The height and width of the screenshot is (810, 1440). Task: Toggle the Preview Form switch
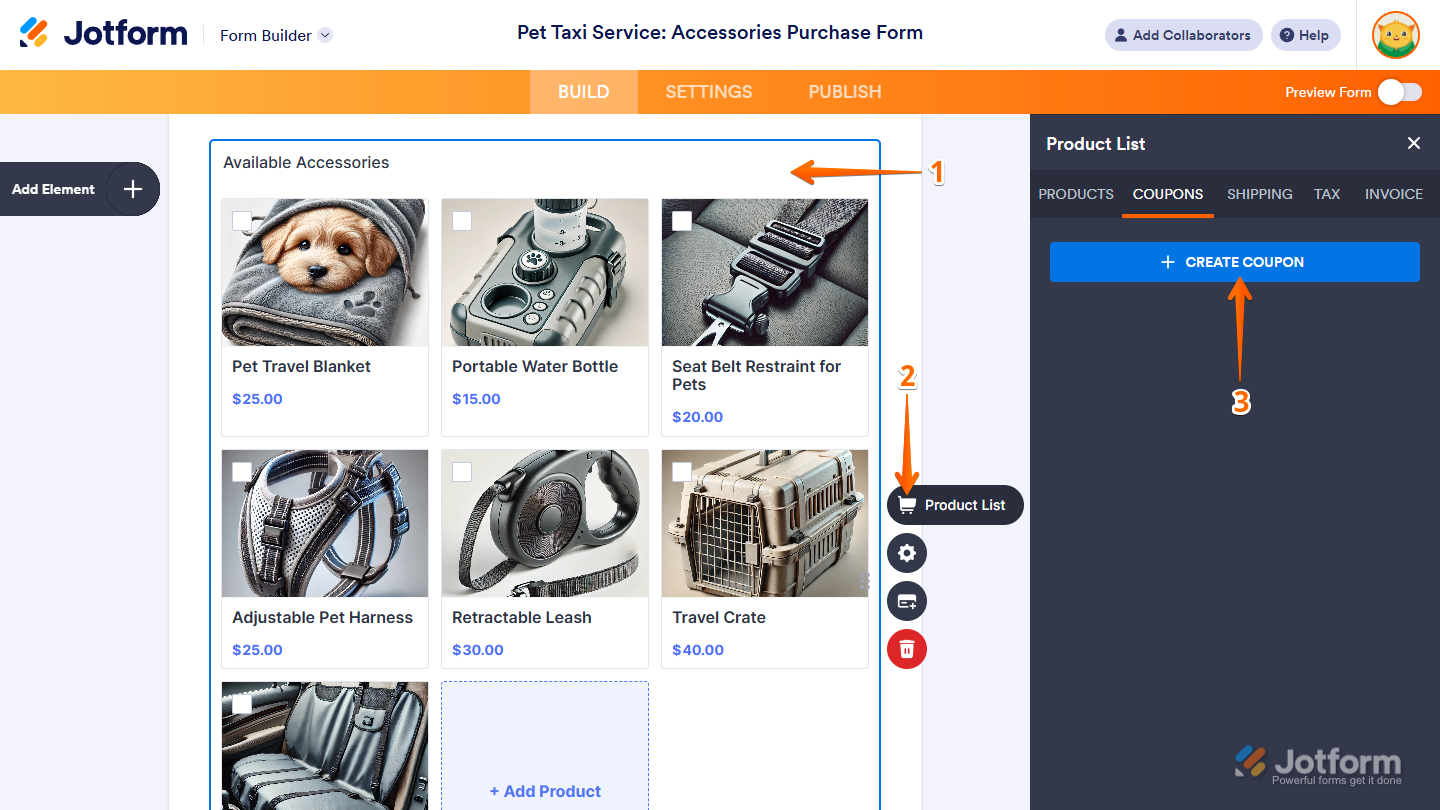coord(1399,92)
